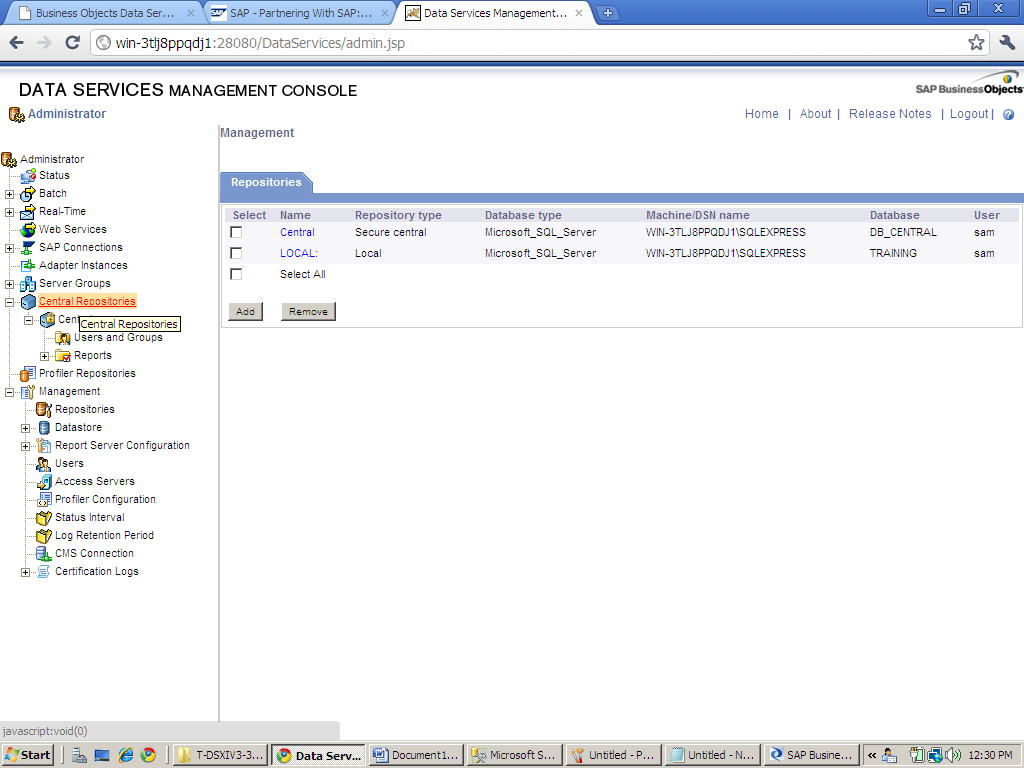Image resolution: width=1024 pixels, height=768 pixels.
Task: Open the Release Notes link
Action: pos(890,114)
